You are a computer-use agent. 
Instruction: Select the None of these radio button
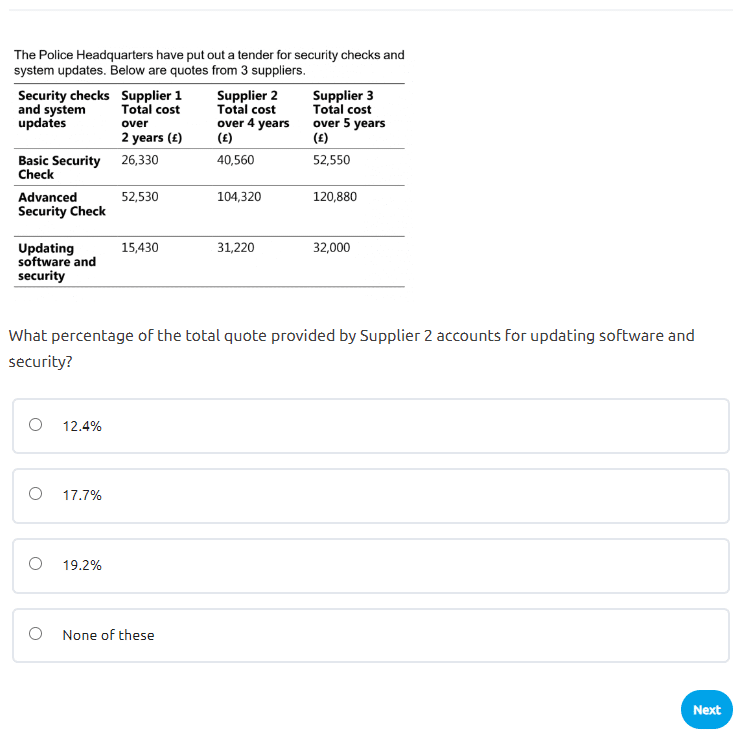point(36,634)
